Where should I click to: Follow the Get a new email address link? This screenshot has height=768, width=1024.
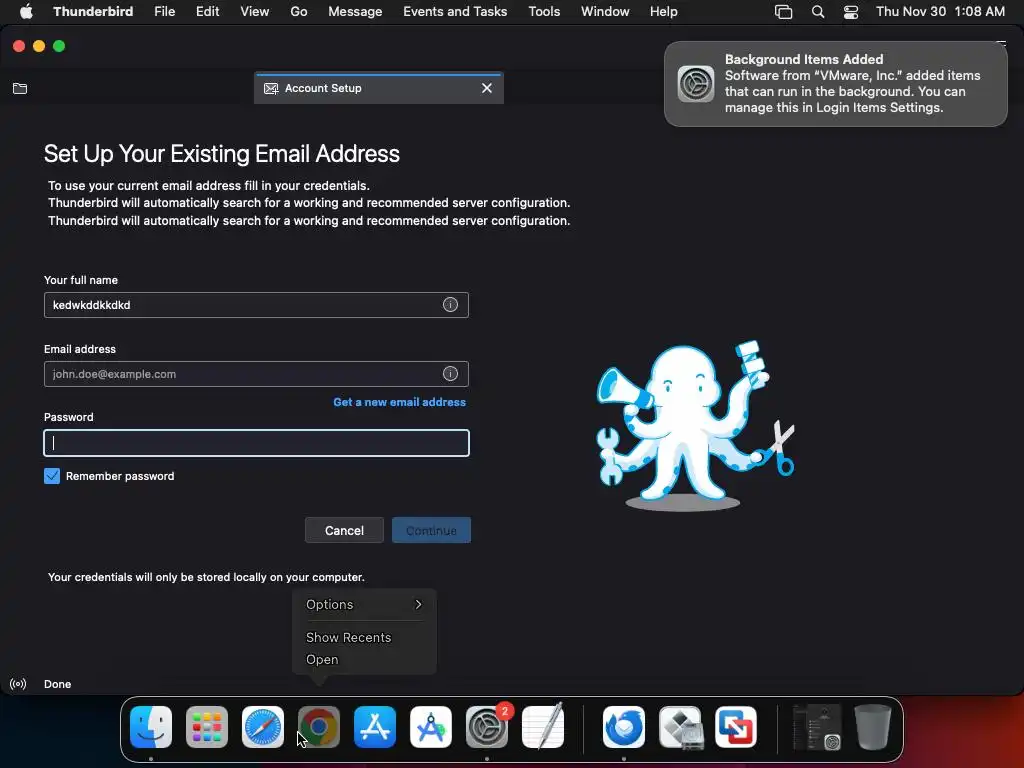click(400, 402)
